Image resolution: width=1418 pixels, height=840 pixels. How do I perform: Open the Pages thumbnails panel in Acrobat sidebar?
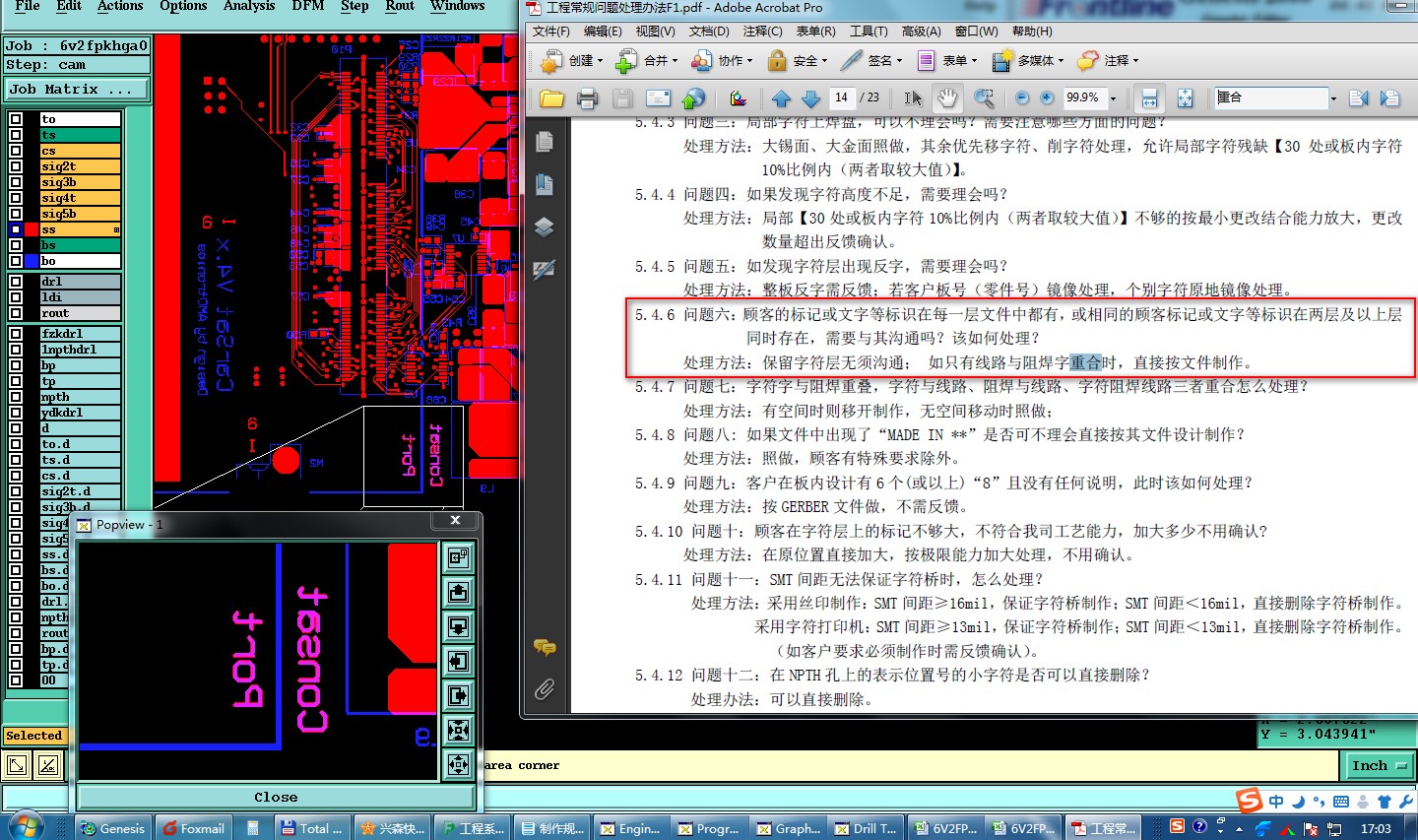click(545, 142)
